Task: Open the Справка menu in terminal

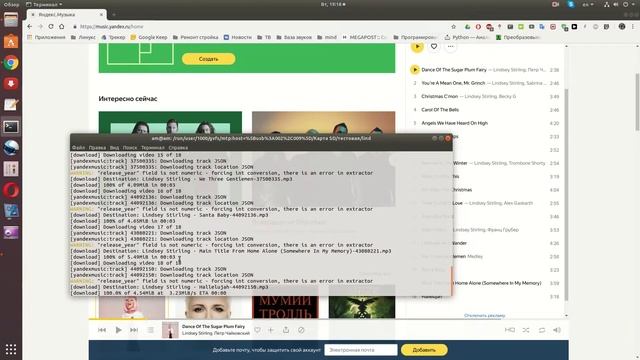Action: pyautogui.click(x=178, y=148)
